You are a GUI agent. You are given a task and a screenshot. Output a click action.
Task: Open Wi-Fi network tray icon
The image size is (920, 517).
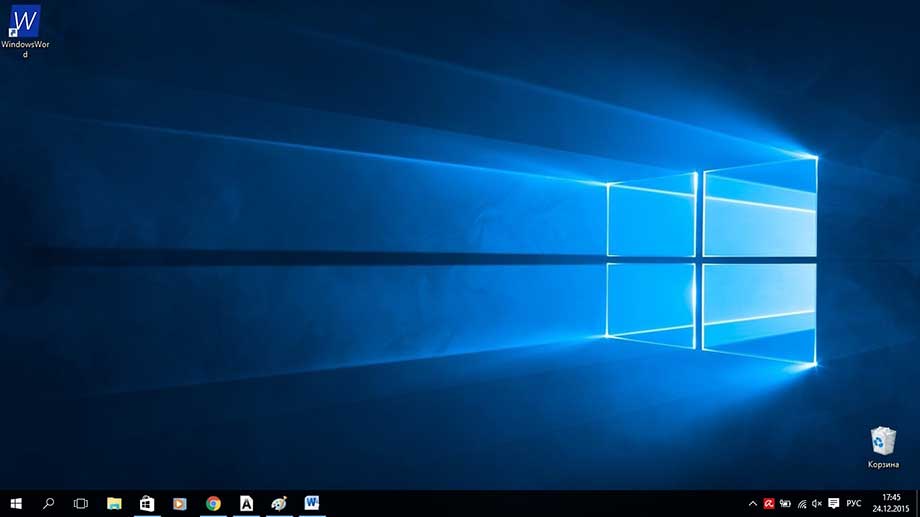click(801, 504)
